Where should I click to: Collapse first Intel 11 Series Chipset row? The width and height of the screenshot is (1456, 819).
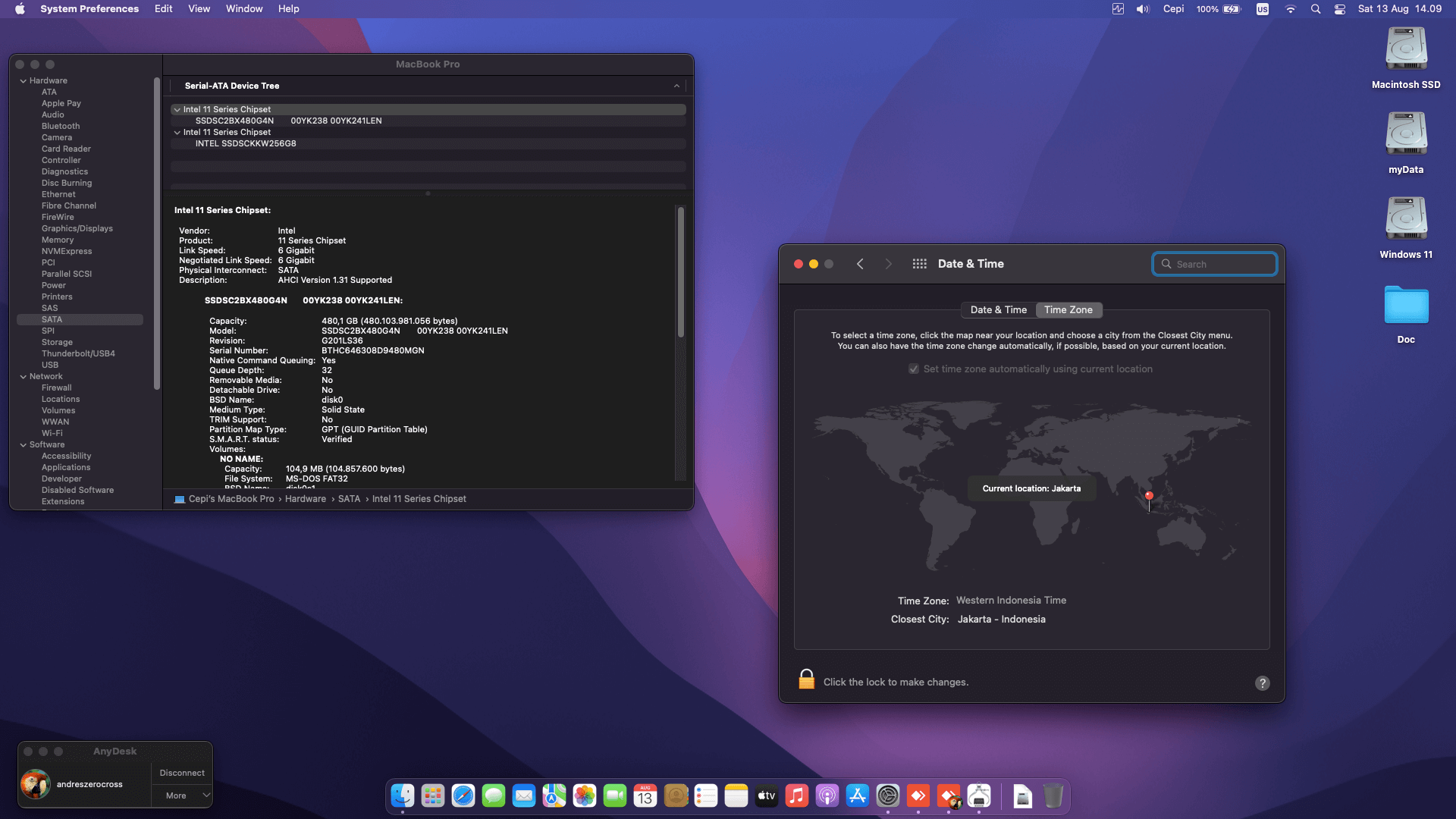coord(177,109)
